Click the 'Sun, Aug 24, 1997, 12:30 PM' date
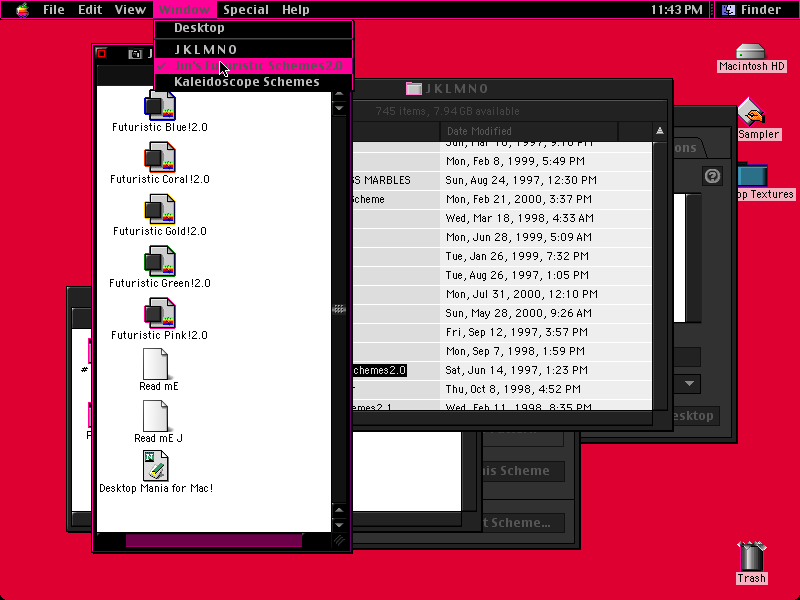The height and width of the screenshot is (600, 800). 521,180
